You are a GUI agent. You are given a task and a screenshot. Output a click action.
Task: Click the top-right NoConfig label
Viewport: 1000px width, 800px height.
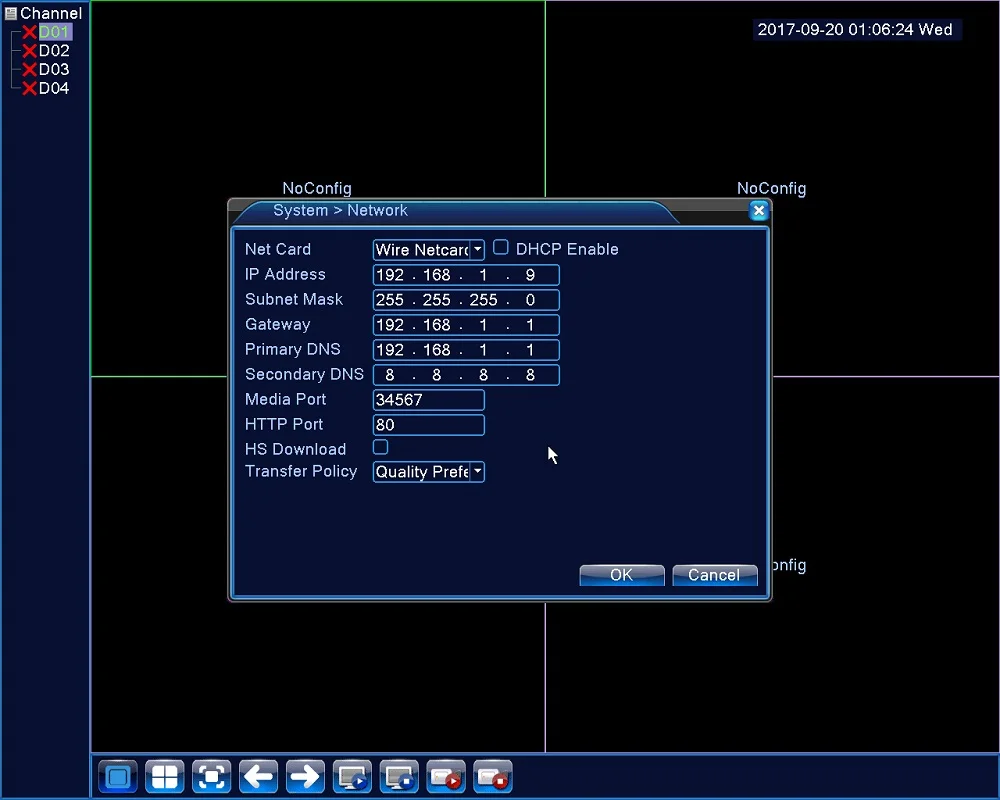click(x=772, y=188)
